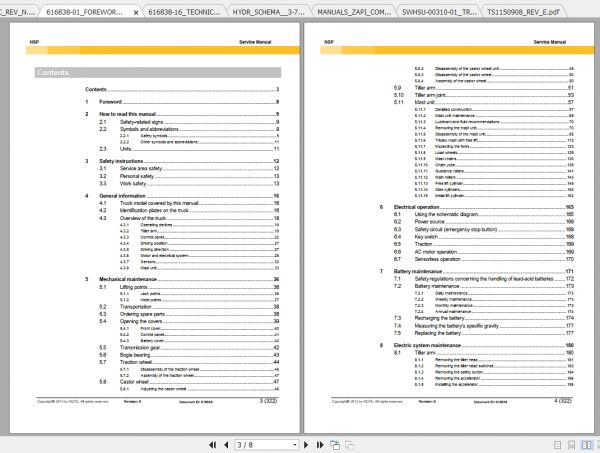The image size is (600, 453).
Task: Click the 'Battery maintenance' section 7 heading
Action: point(417,271)
